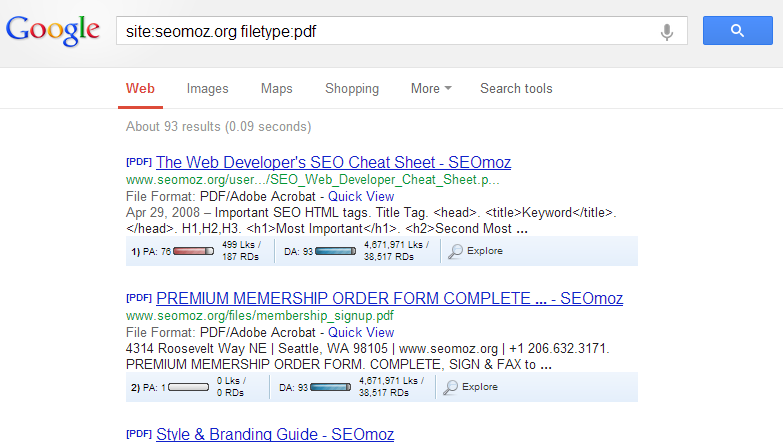Open the Shopping tab
The height and width of the screenshot is (442, 783).
(x=352, y=89)
